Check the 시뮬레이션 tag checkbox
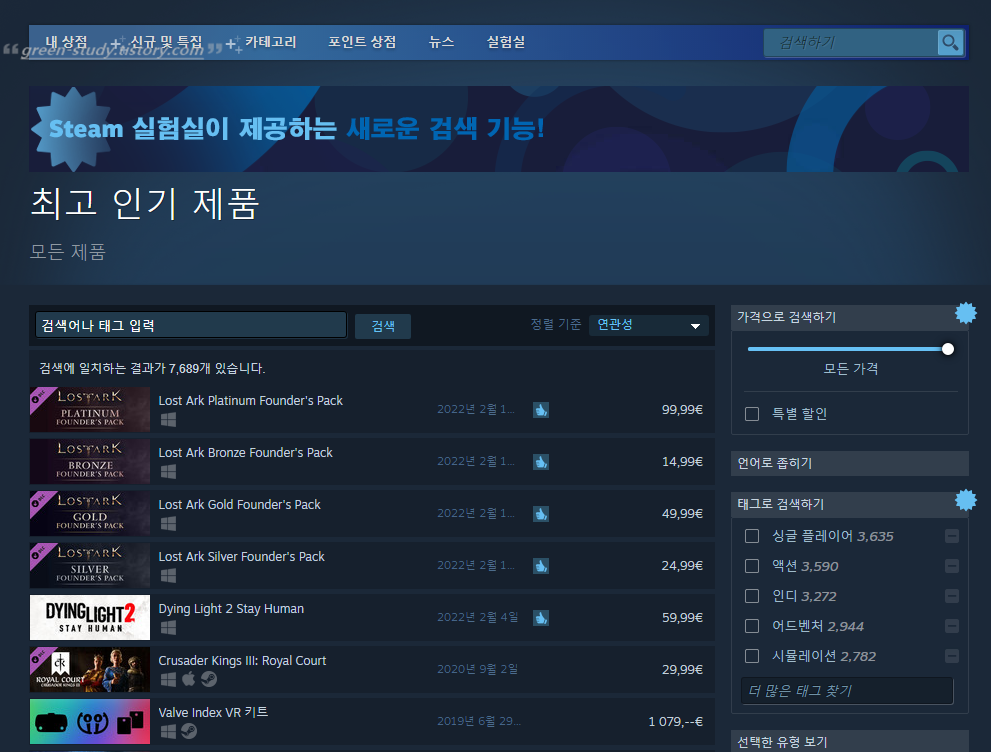The height and width of the screenshot is (752, 991). tap(752, 656)
